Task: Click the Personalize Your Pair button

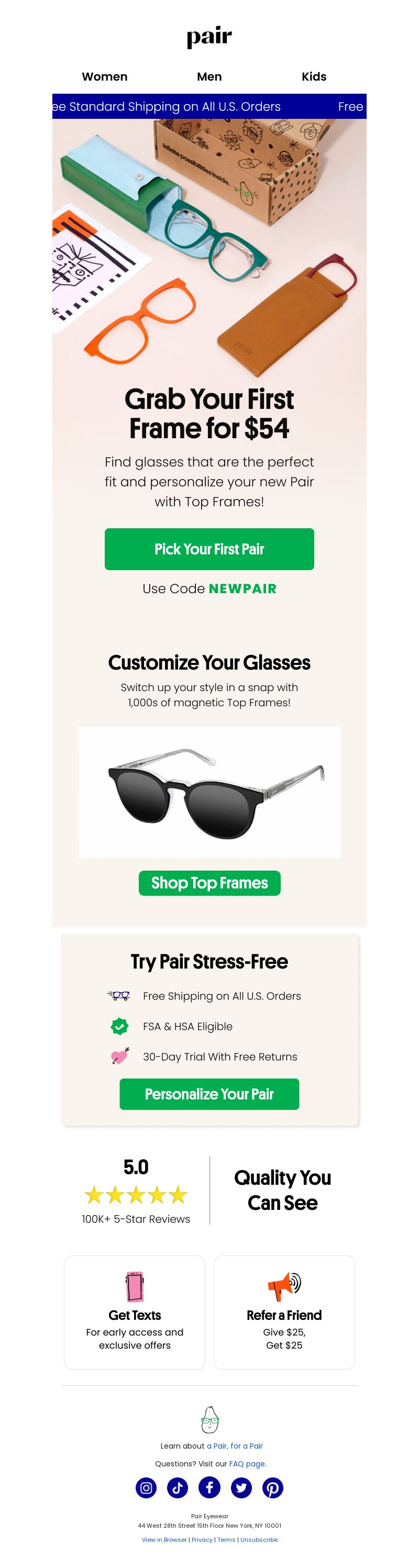Action: click(210, 1094)
